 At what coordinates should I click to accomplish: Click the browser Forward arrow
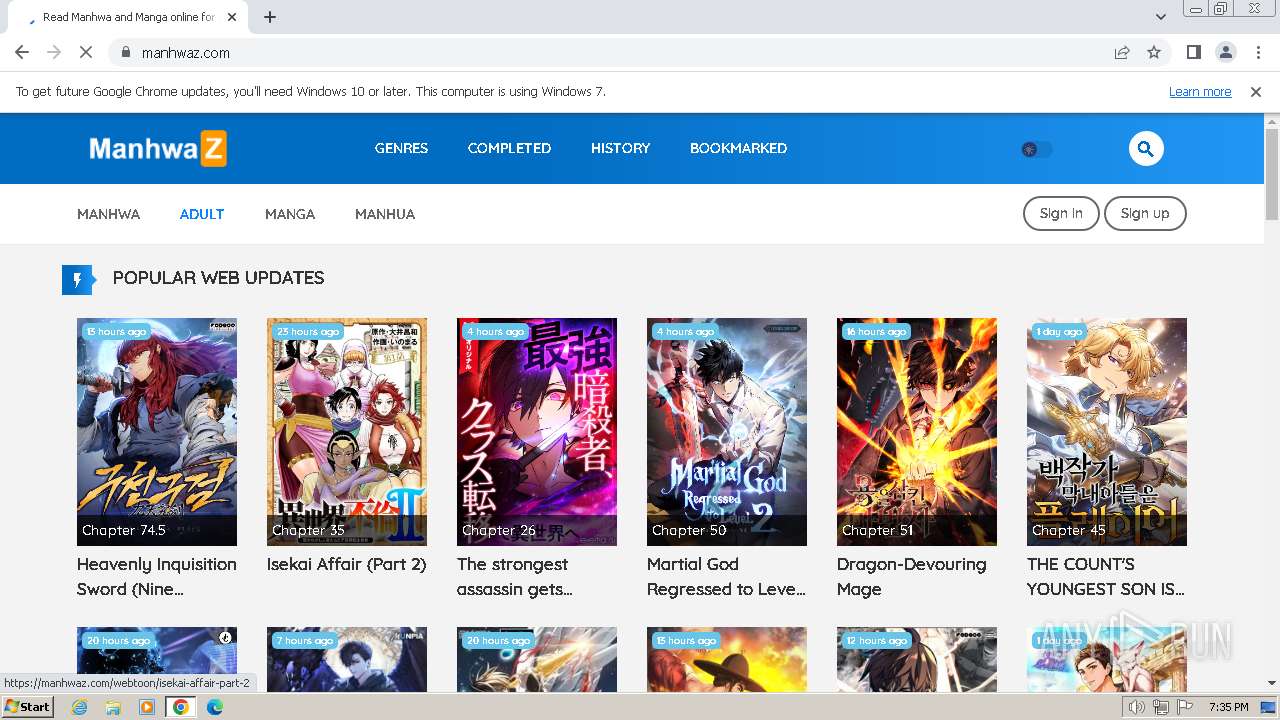click(54, 52)
